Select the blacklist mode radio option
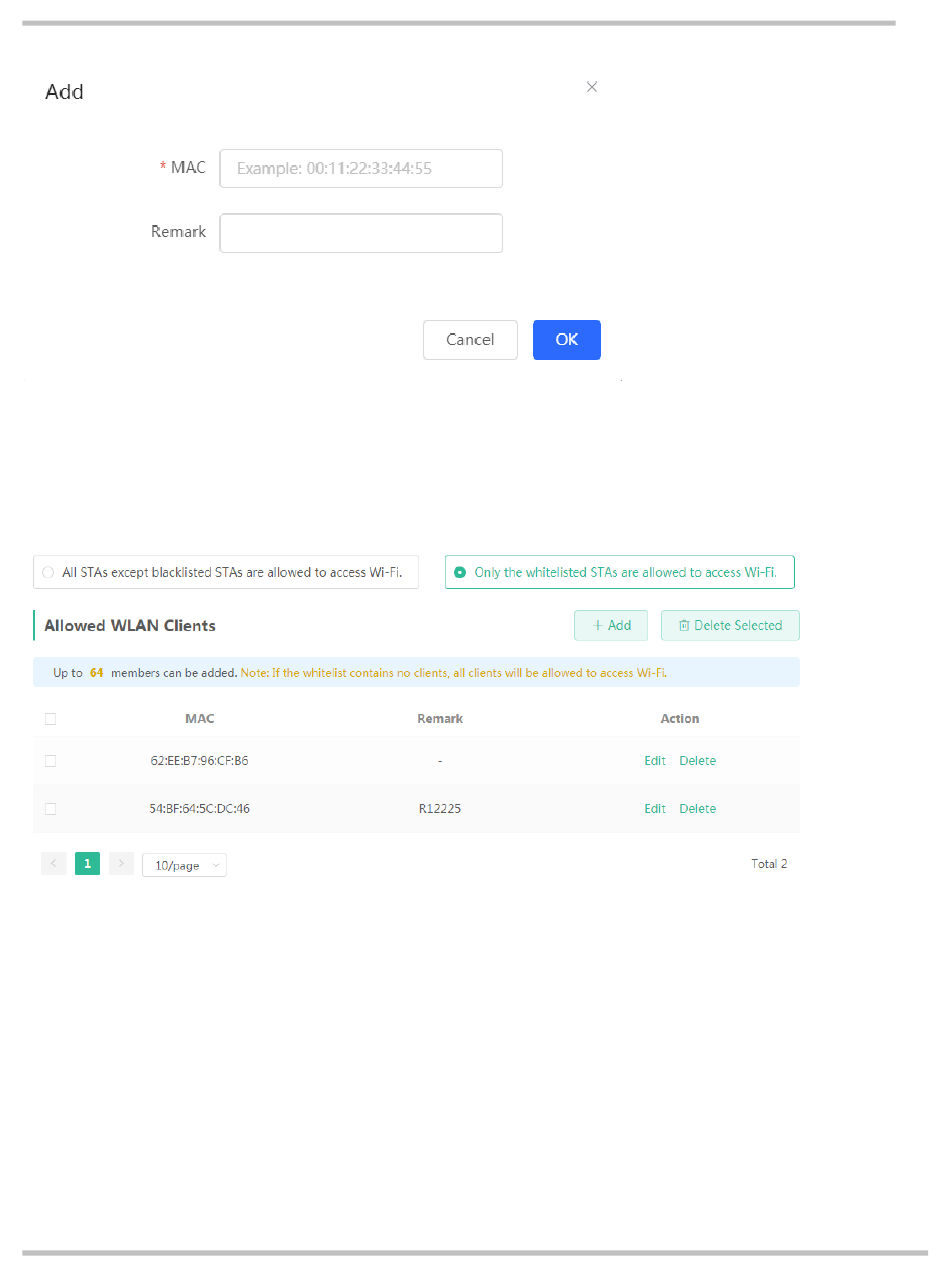Viewport: 950px width, 1276px height. point(48,573)
